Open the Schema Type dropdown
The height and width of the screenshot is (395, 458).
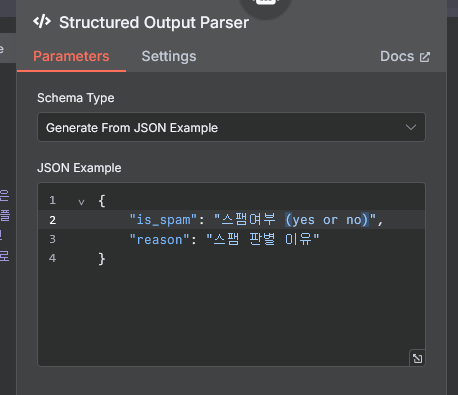pos(231,127)
